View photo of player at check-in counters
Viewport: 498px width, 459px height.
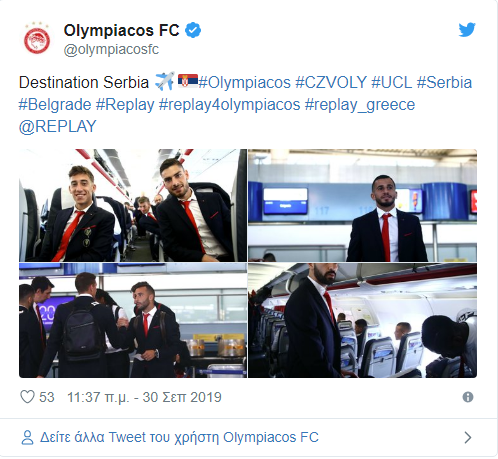click(x=362, y=205)
